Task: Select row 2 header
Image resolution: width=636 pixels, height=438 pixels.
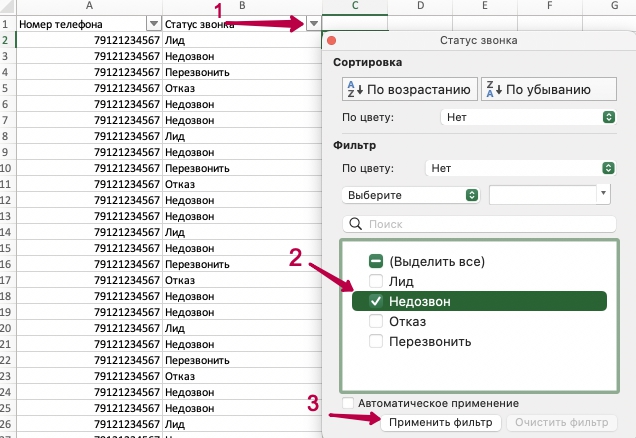Action: pyautogui.click(x=6, y=40)
